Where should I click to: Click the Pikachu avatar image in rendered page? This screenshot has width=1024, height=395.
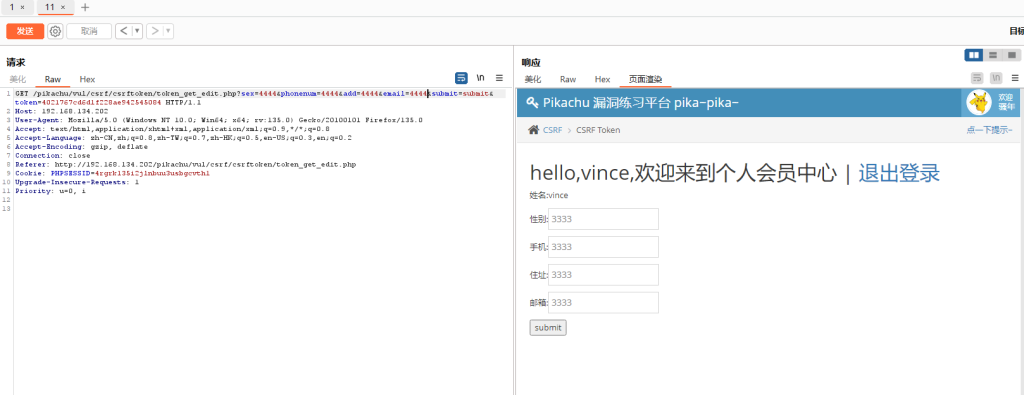(x=978, y=103)
